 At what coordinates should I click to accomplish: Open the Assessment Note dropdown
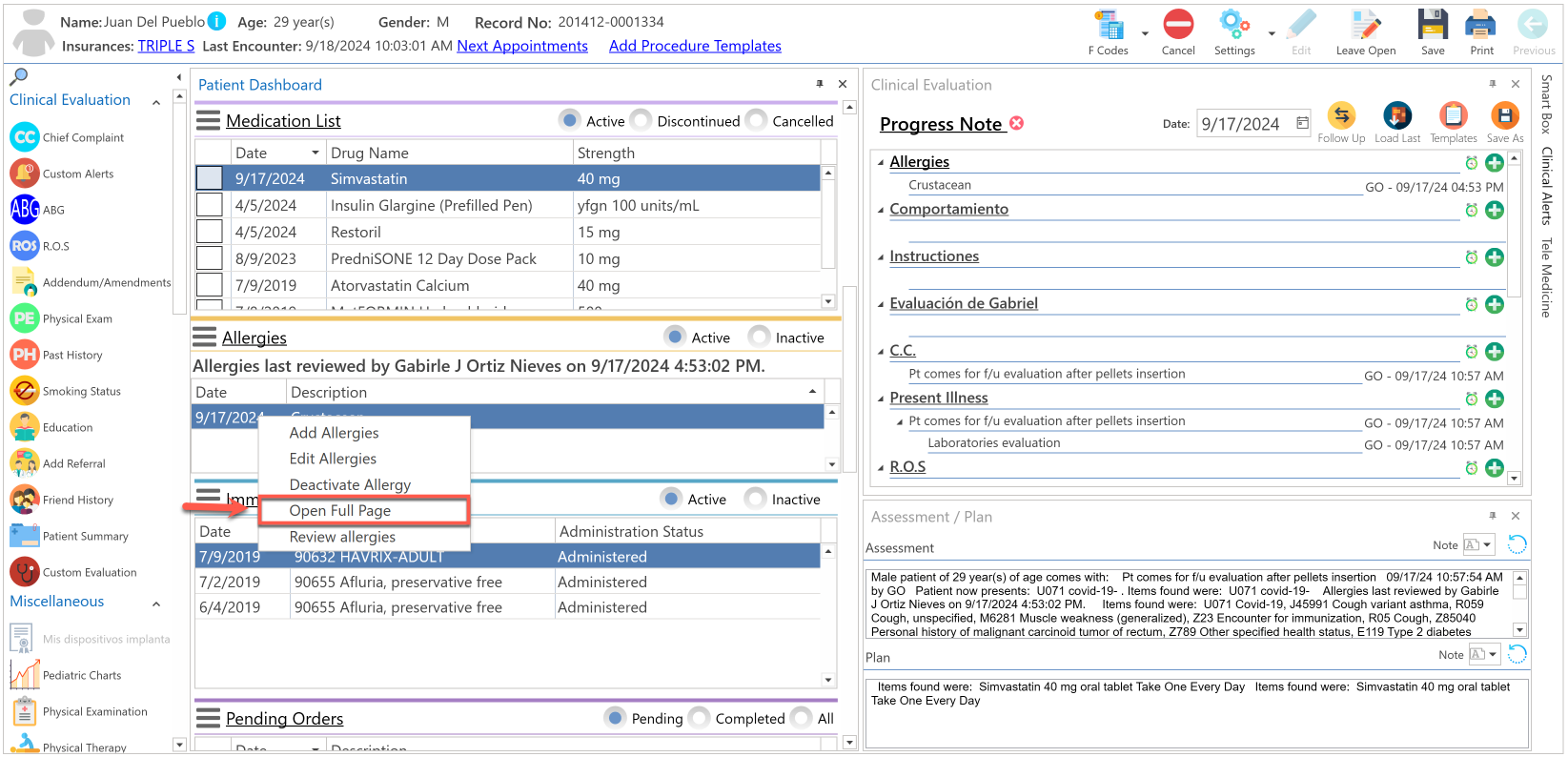tap(1487, 544)
